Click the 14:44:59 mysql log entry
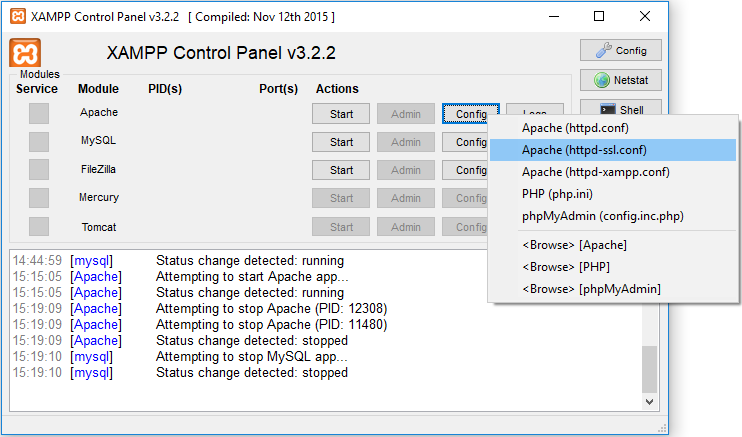The image size is (742, 437). 178,260
